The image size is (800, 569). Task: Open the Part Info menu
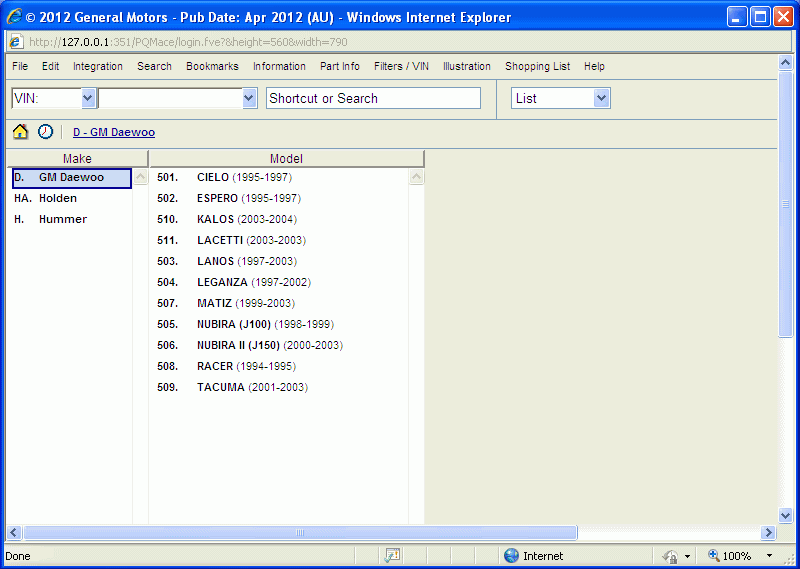point(340,66)
